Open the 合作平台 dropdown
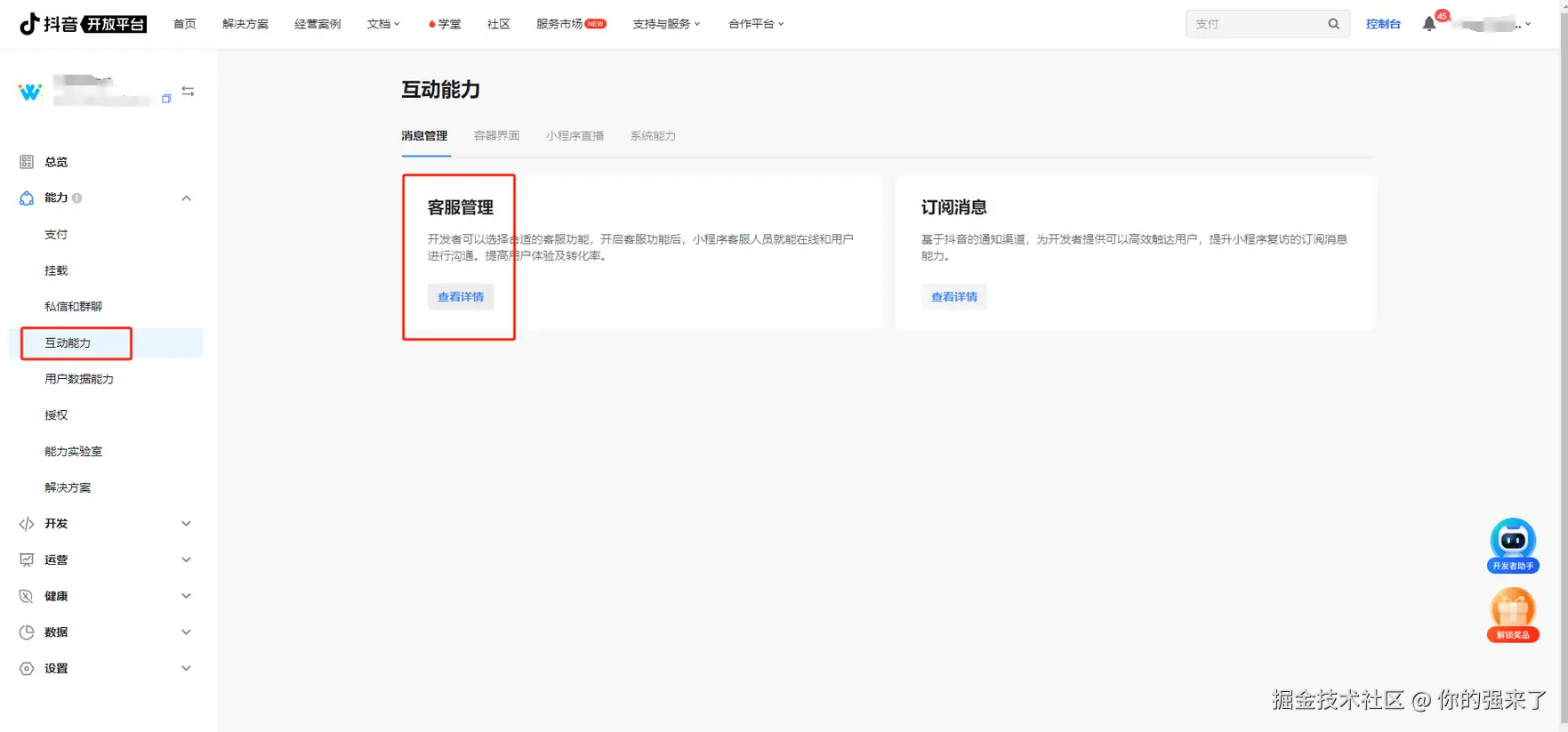The height and width of the screenshot is (732, 1568). pyautogui.click(x=756, y=24)
